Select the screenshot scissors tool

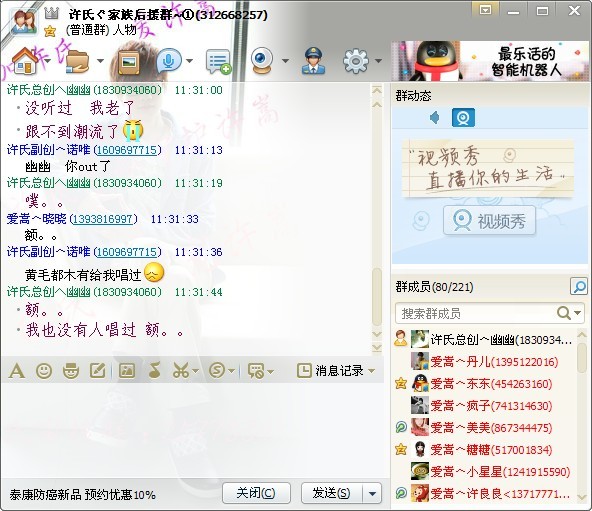181,371
